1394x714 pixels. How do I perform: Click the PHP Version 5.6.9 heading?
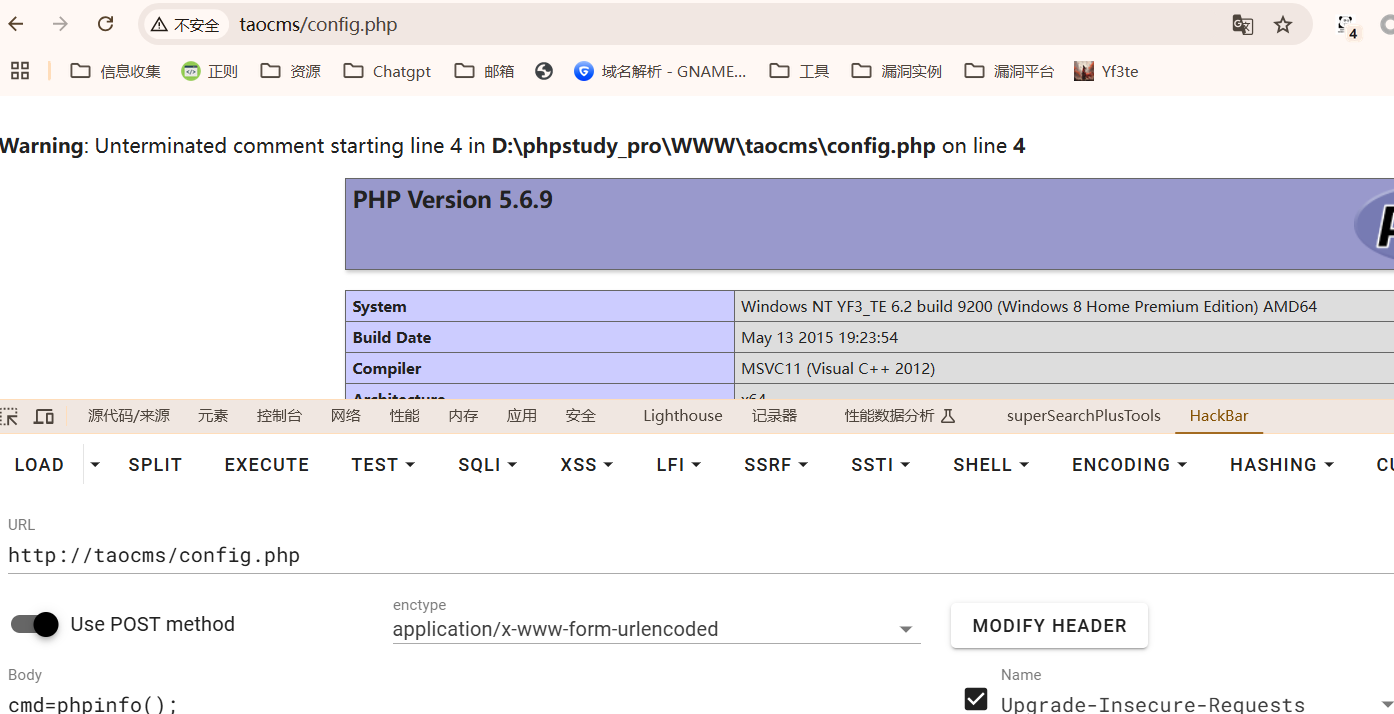click(x=453, y=200)
